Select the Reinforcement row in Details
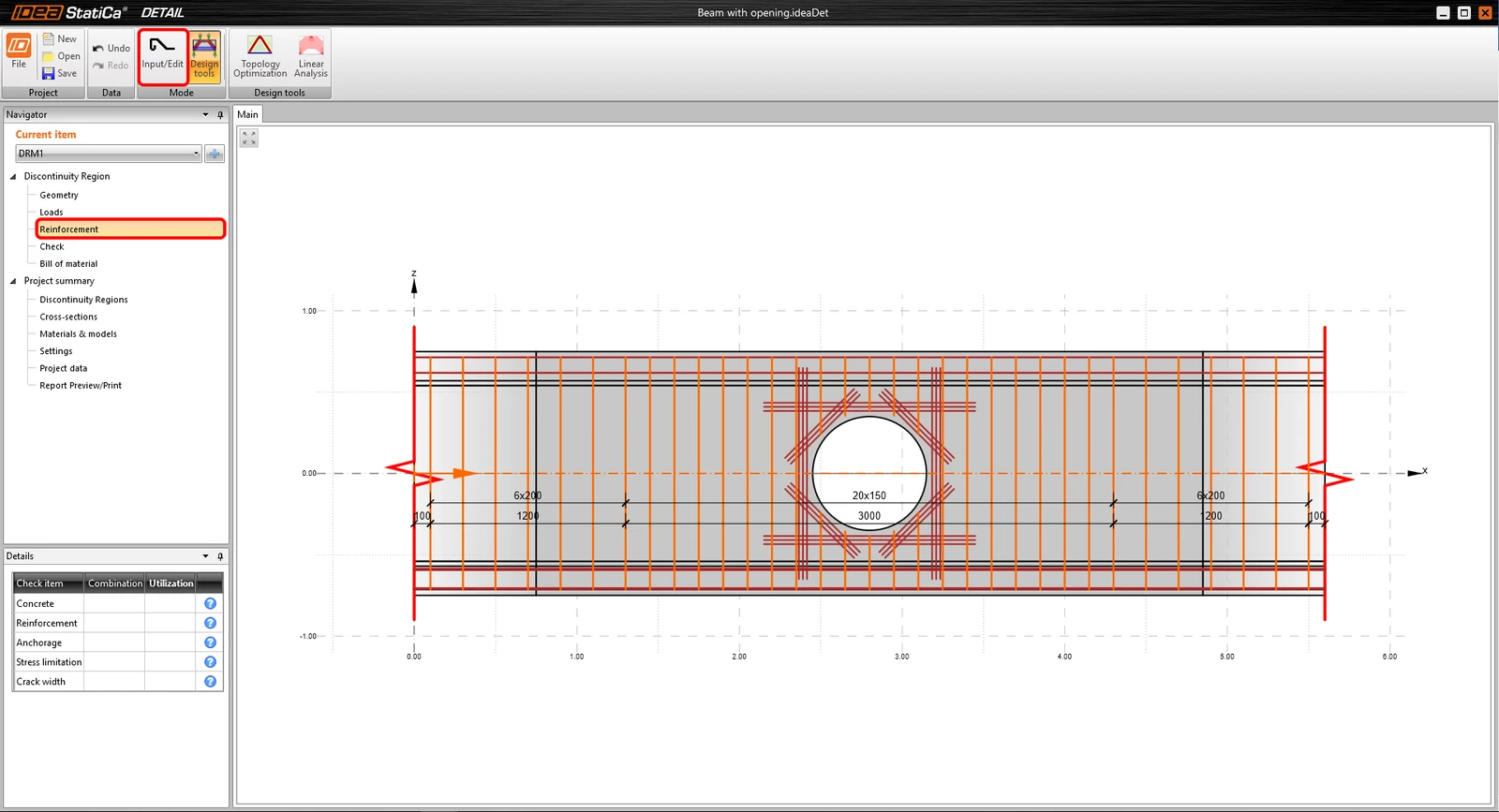1499x812 pixels. (x=118, y=623)
